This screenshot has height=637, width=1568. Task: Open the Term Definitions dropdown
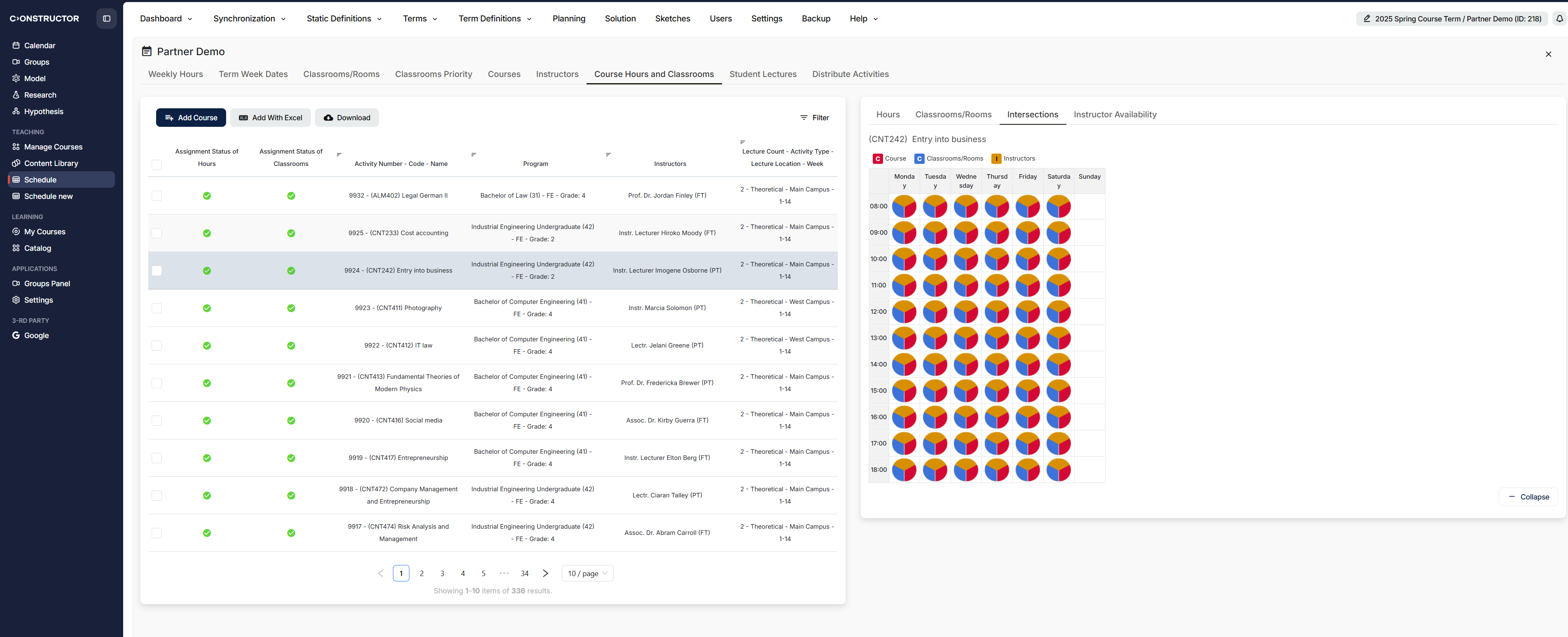tap(495, 18)
